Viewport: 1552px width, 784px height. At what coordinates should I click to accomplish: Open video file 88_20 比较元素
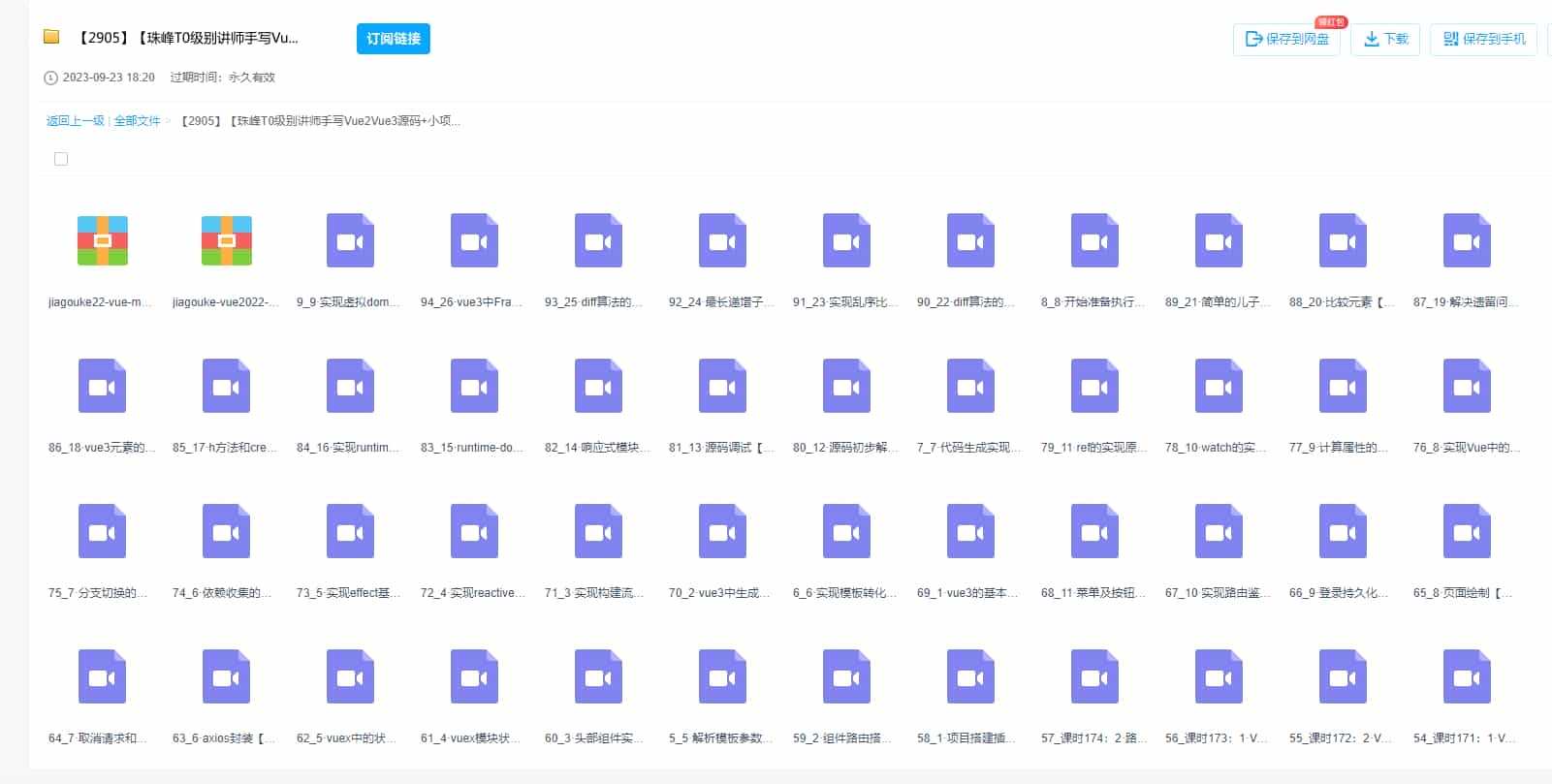(1344, 240)
